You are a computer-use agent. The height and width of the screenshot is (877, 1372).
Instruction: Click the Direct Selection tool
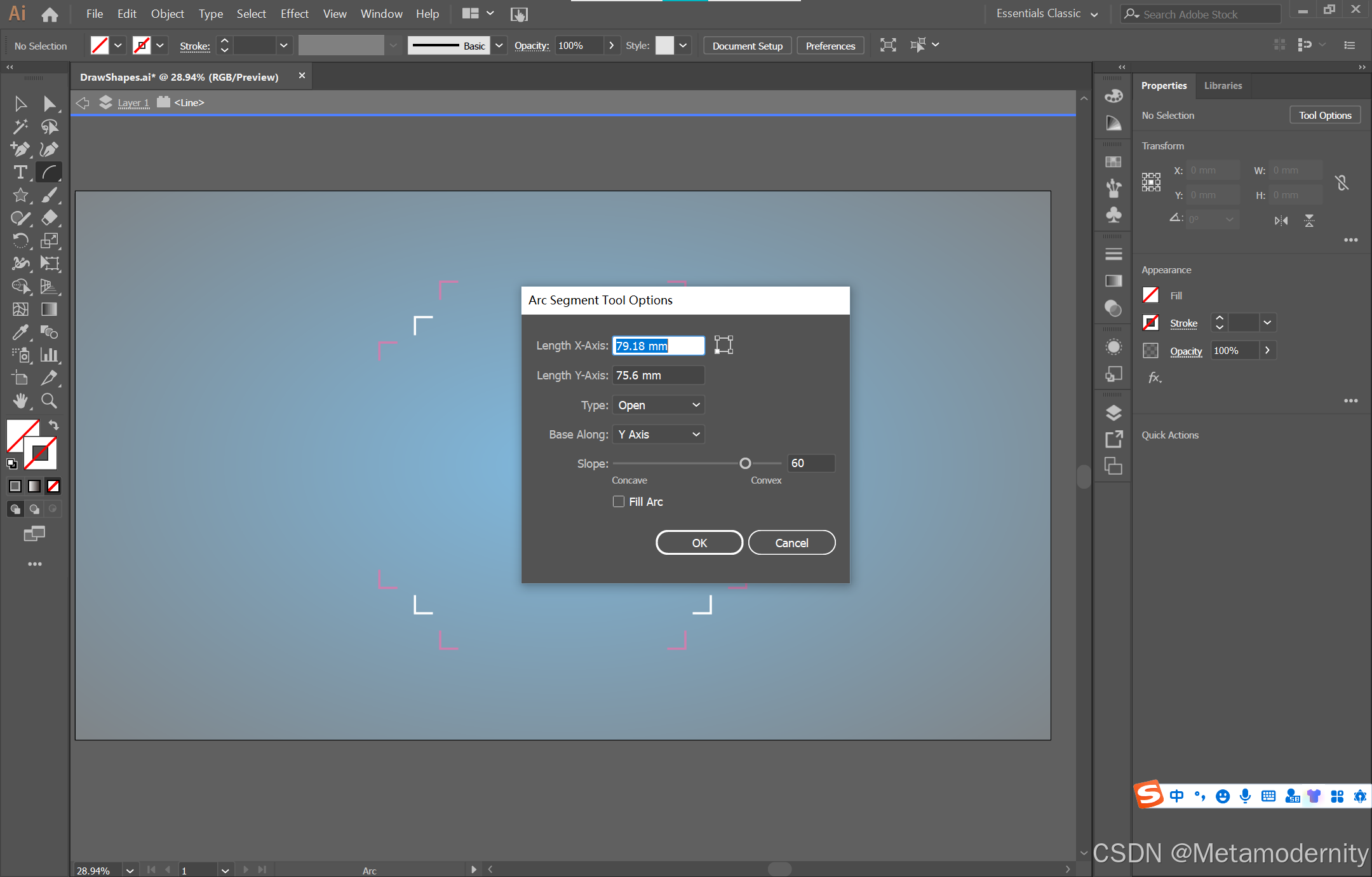click(x=50, y=104)
